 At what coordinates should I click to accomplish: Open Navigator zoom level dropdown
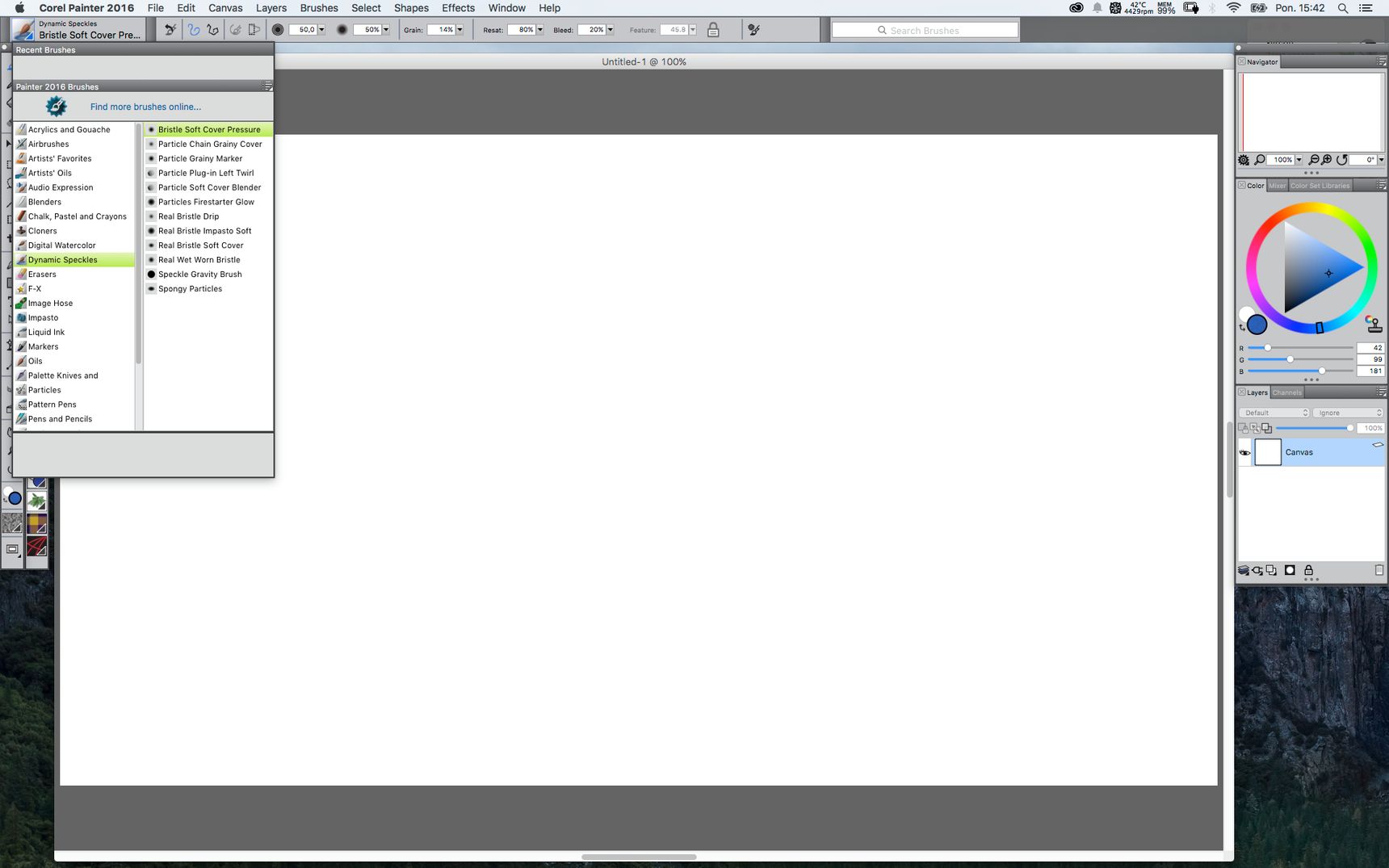(x=1299, y=160)
